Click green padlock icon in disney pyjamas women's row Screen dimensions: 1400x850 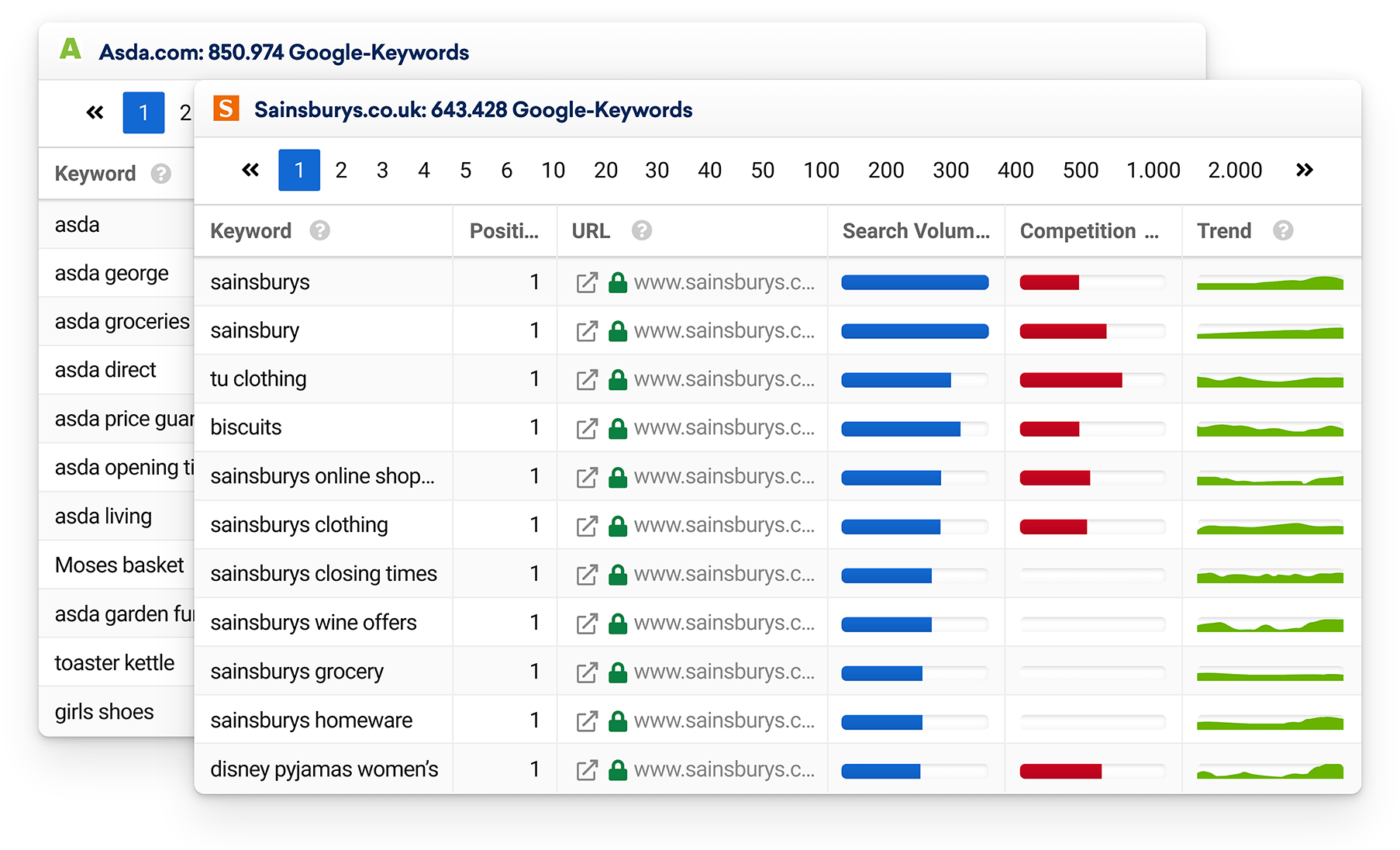pos(618,769)
